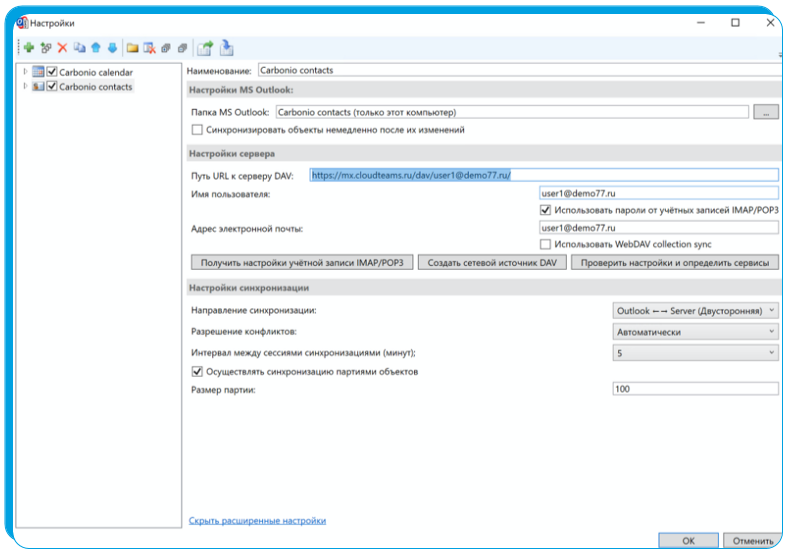Viewport: 790px width, 553px height.
Task: Minimize the Настройки window
Action: [x=701, y=23]
